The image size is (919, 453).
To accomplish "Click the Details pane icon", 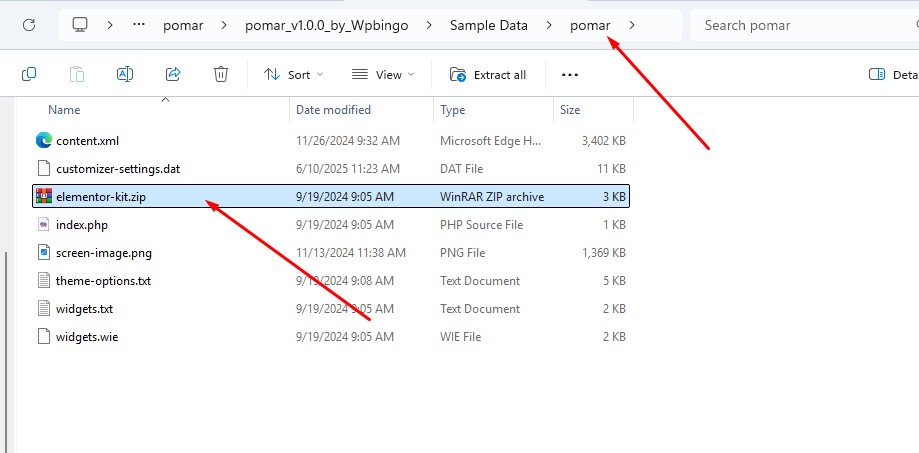I will click(x=877, y=74).
